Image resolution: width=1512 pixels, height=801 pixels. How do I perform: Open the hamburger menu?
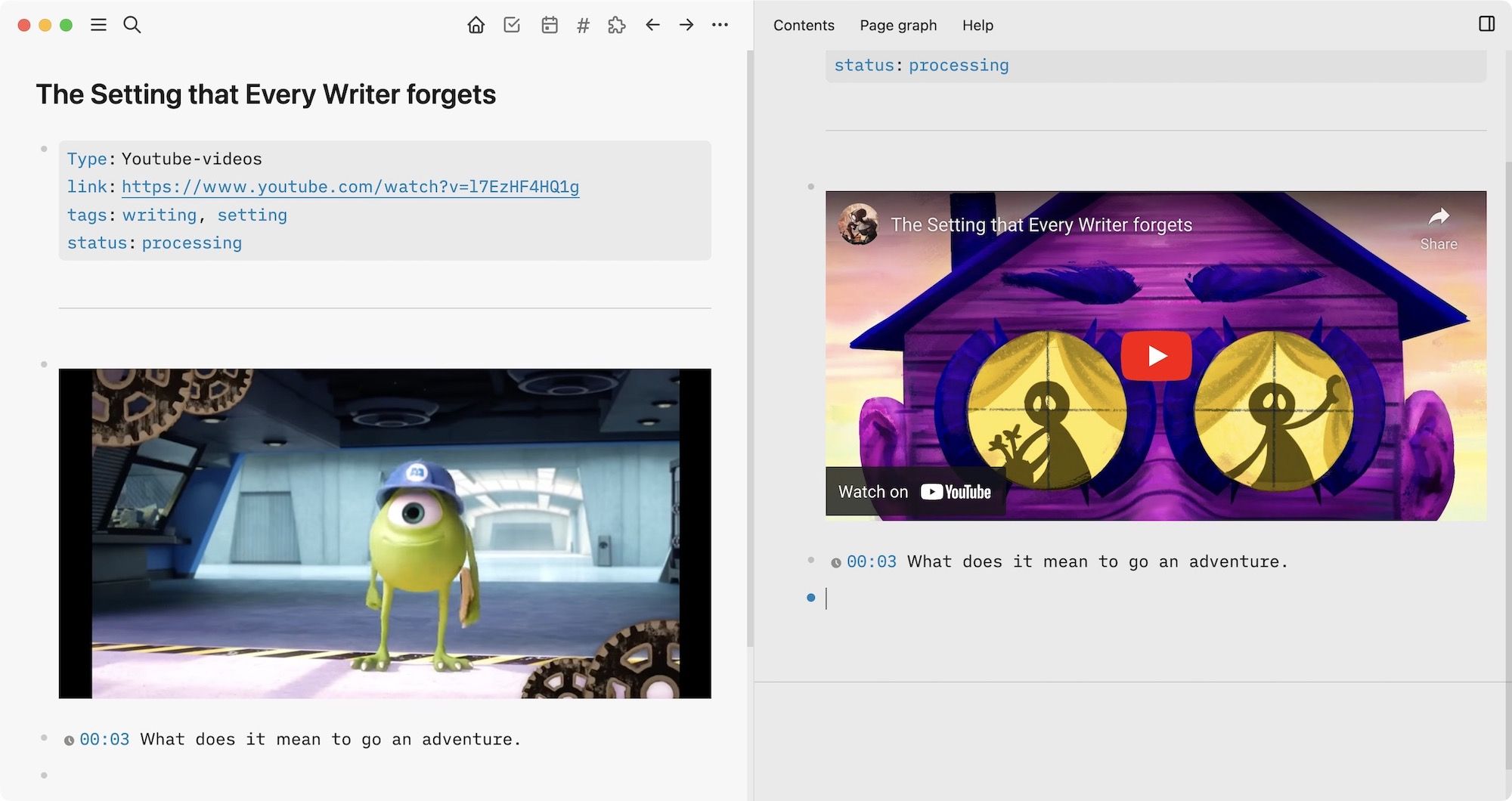pyautogui.click(x=98, y=24)
